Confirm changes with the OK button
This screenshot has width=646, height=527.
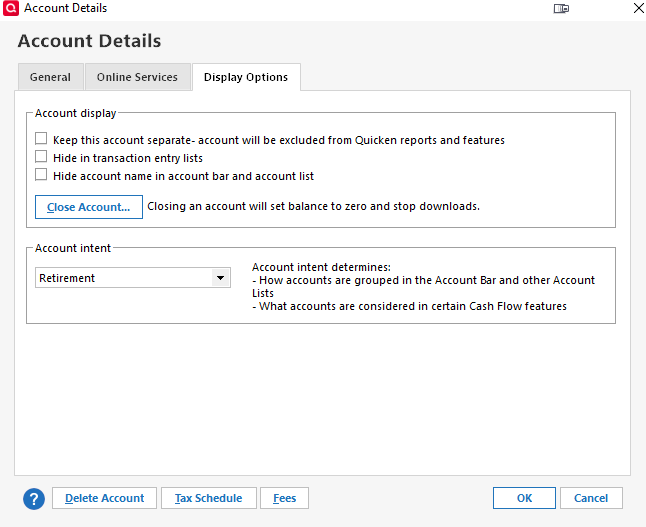[524, 498]
